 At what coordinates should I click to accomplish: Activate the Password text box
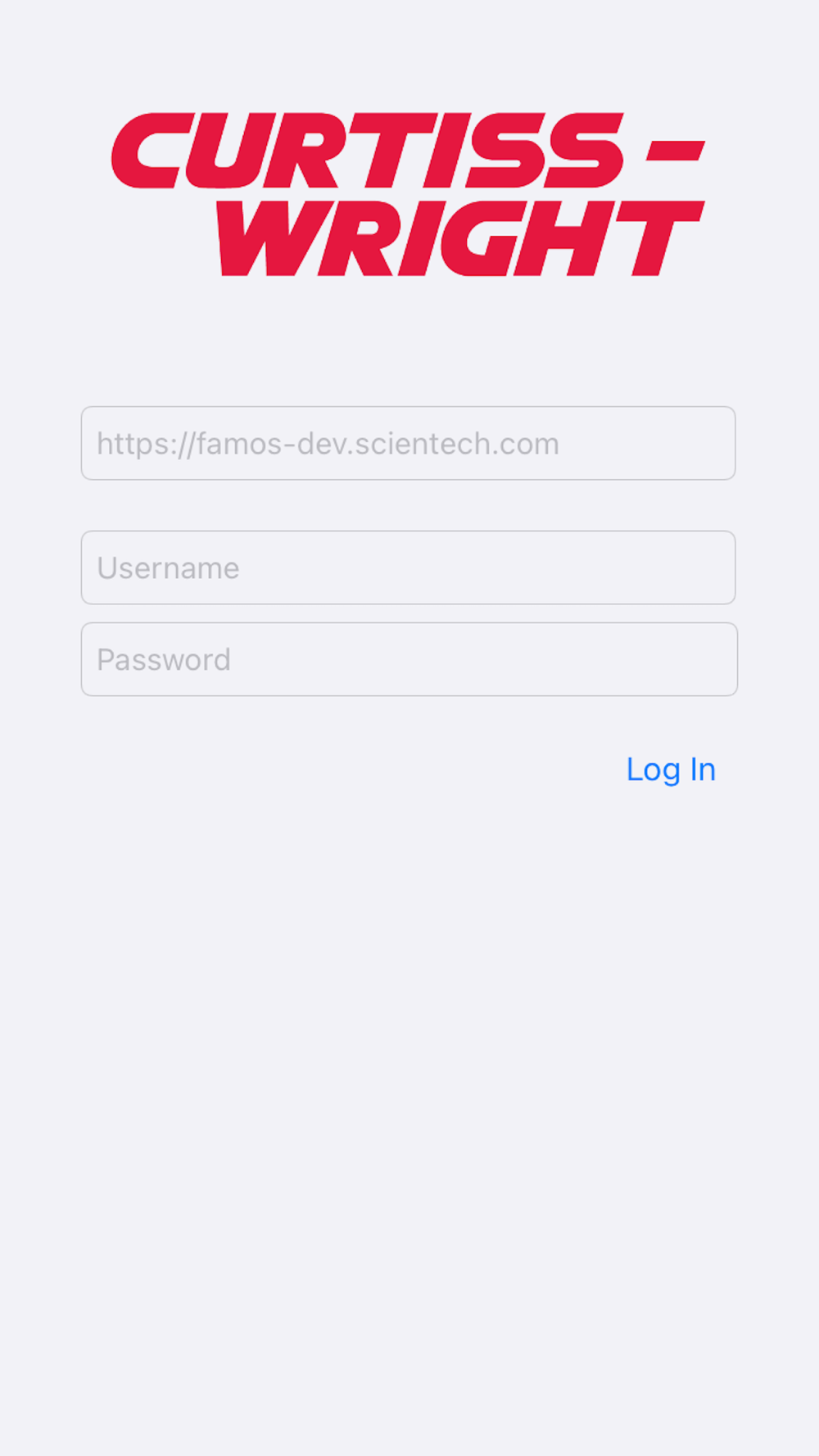pos(409,659)
